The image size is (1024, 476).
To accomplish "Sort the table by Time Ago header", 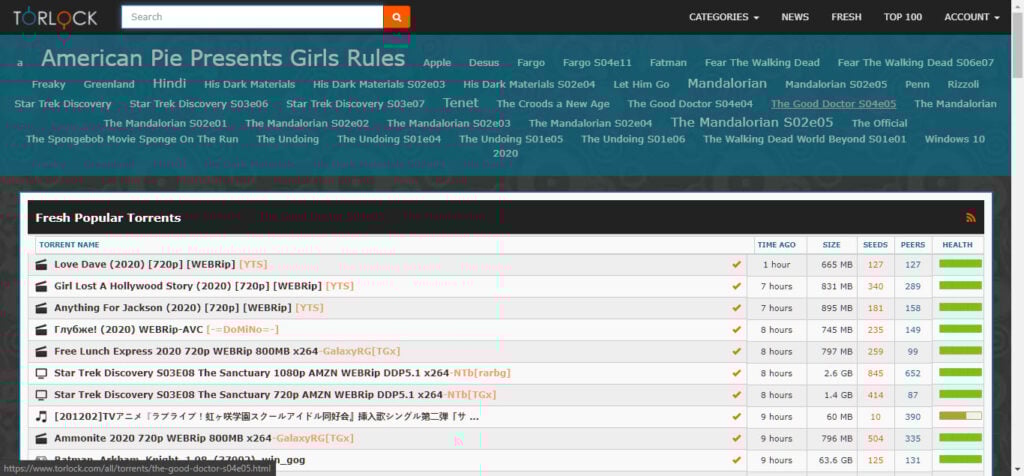I will (776, 245).
